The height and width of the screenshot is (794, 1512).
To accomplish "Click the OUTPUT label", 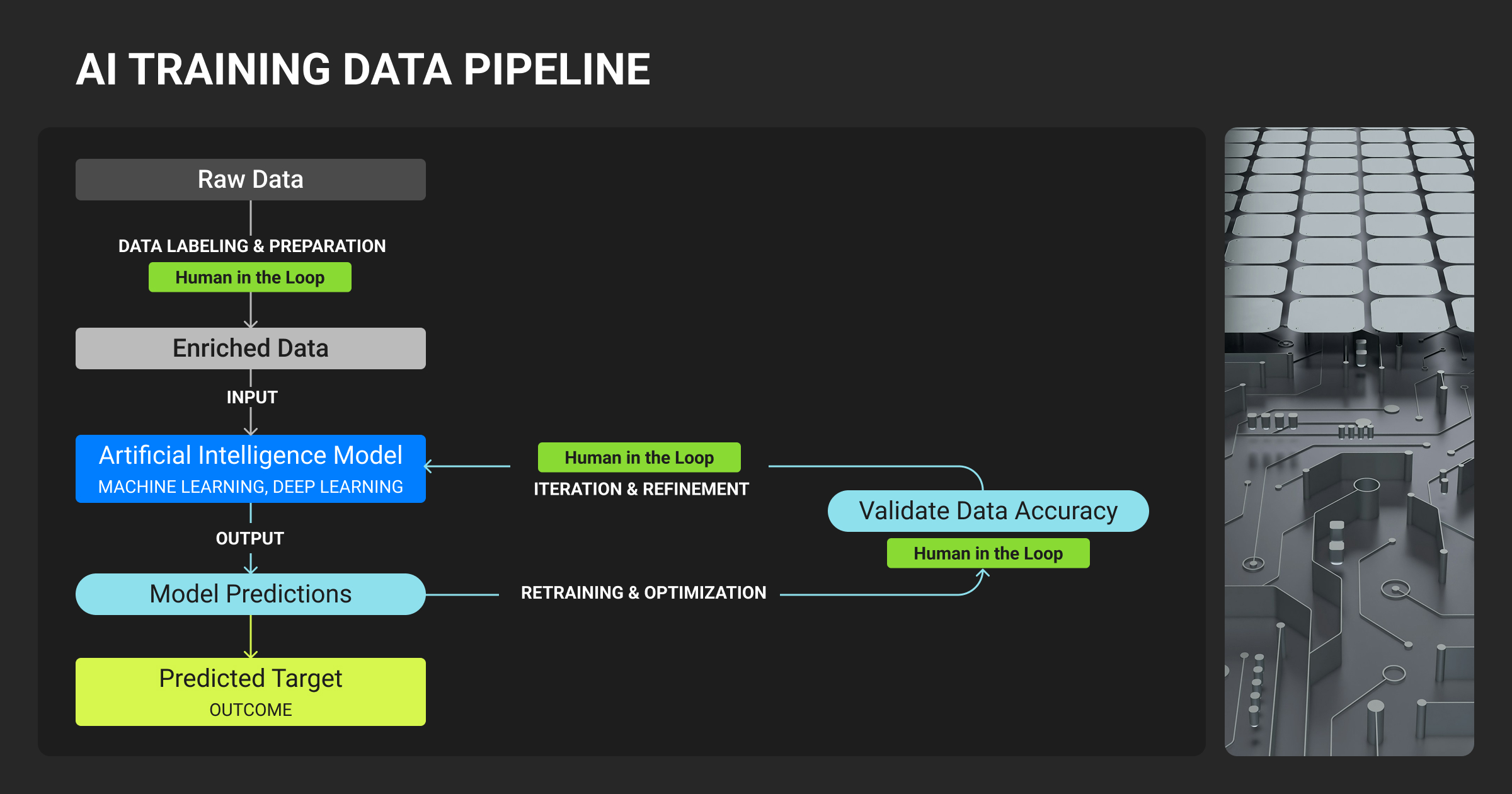I will coord(250,538).
